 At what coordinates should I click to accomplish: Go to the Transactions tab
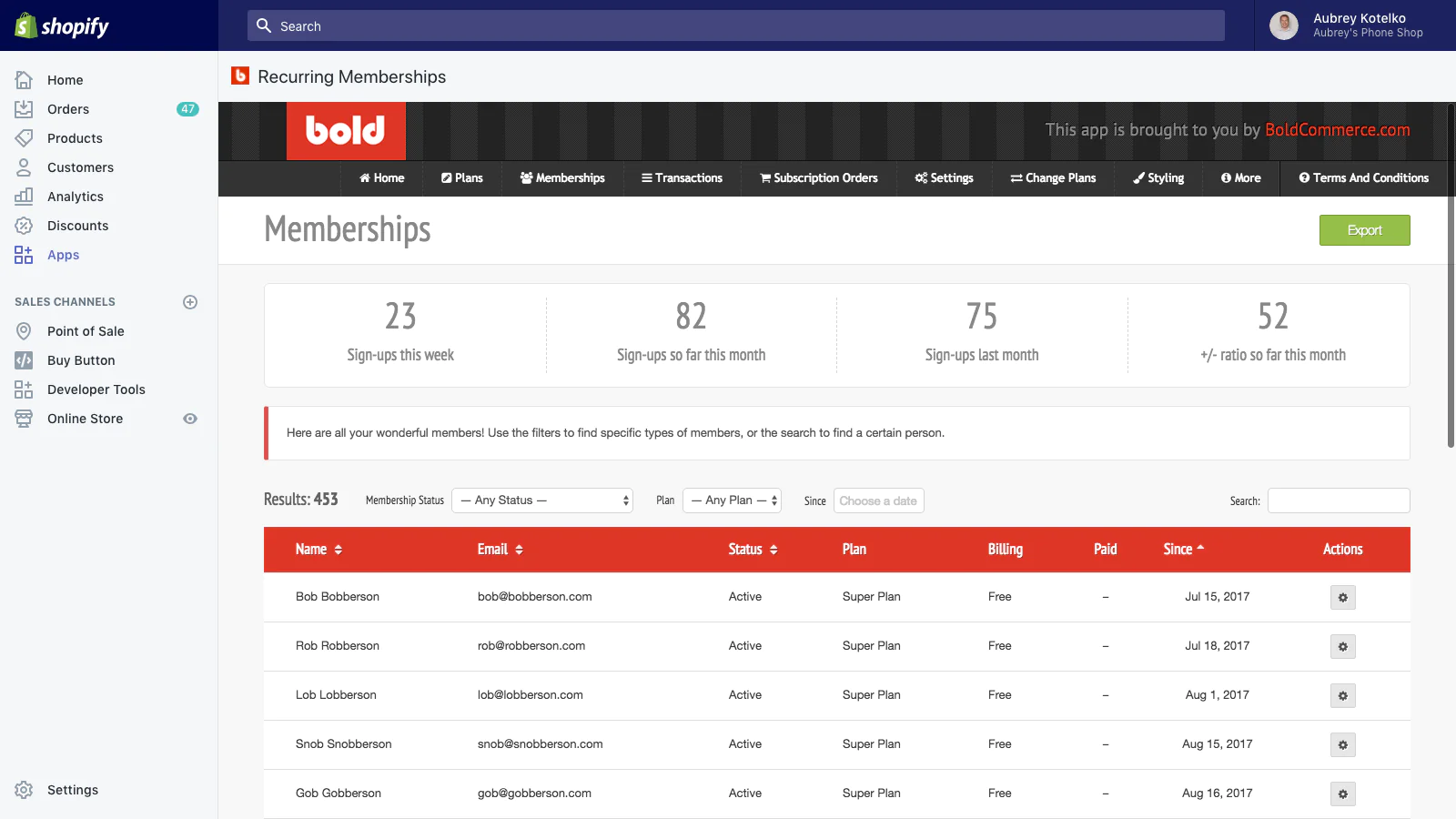click(682, 178)
